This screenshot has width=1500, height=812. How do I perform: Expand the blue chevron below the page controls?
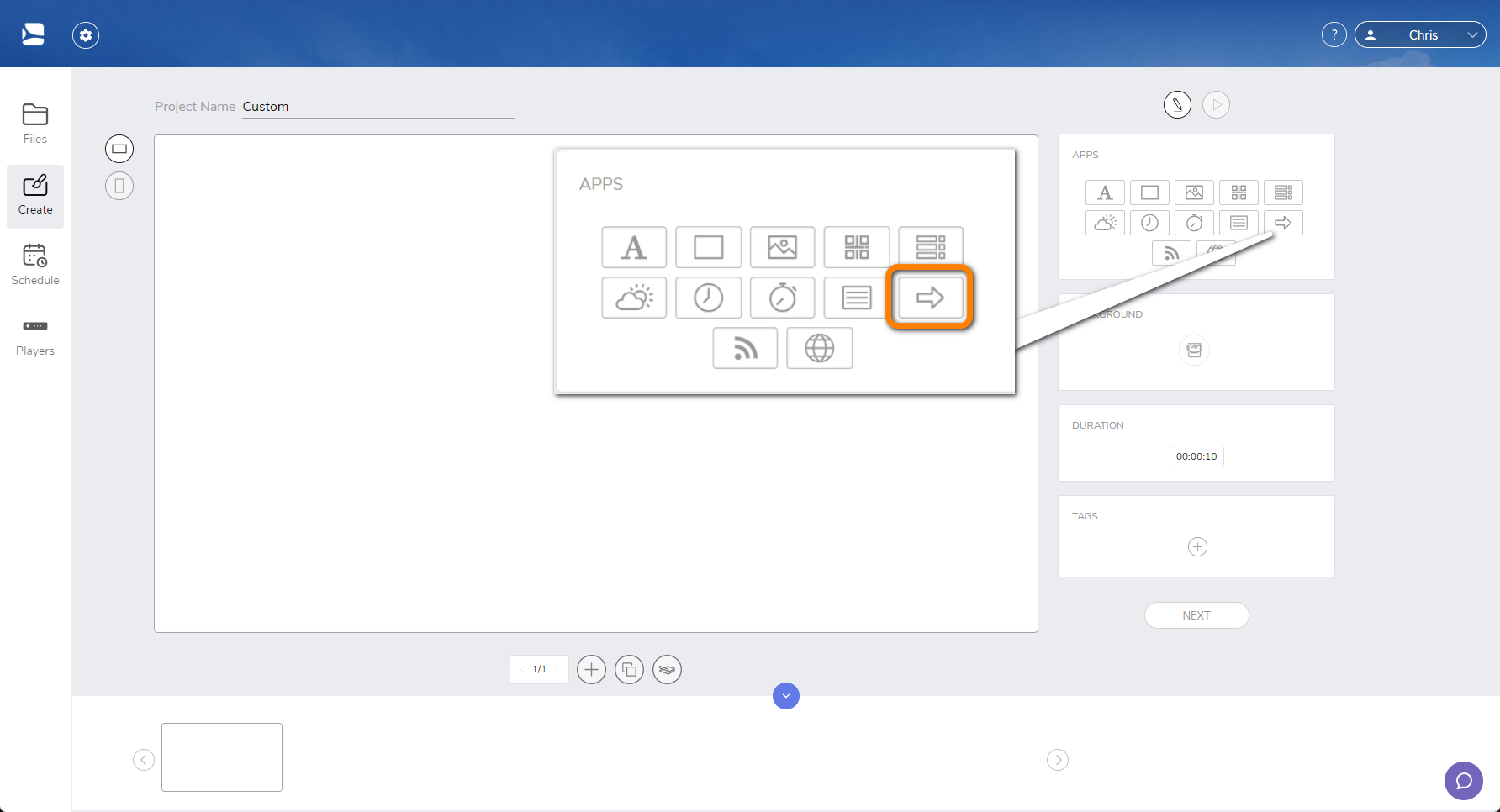[x=785, y=696]
